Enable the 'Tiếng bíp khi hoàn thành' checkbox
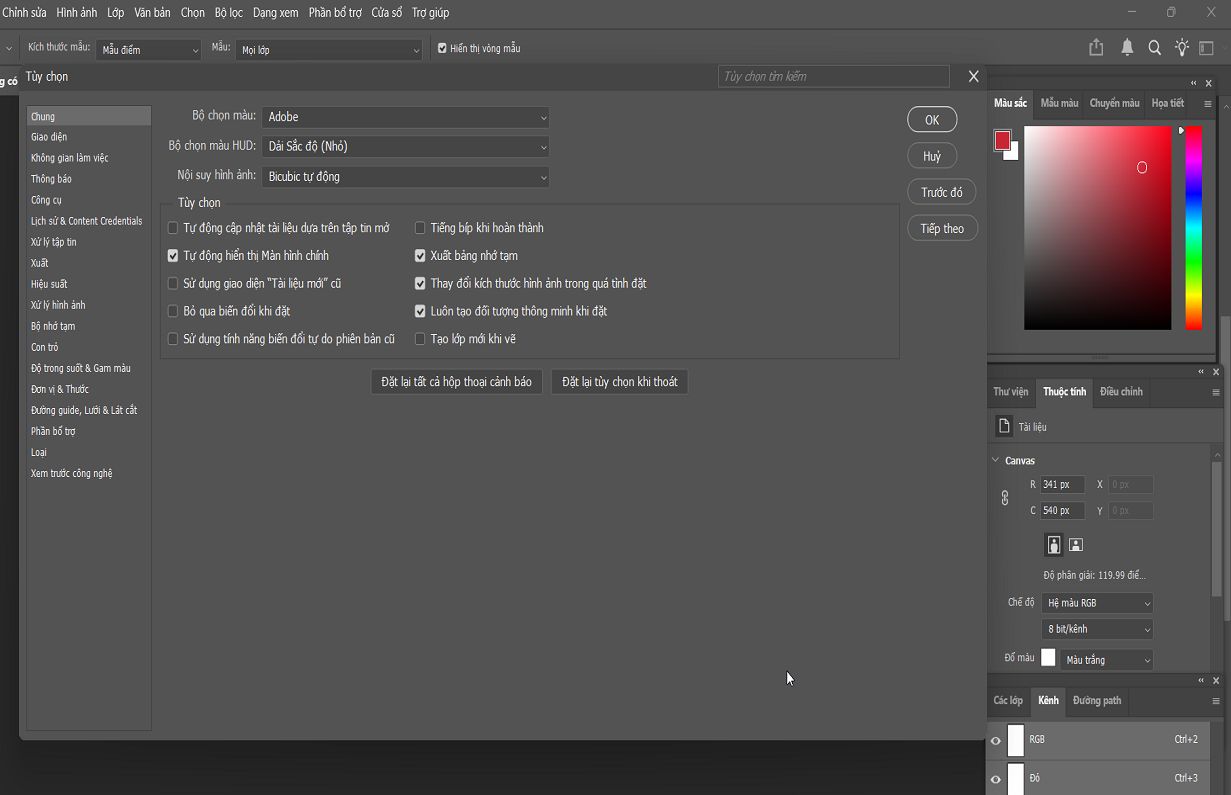 pyautogui.click(x=420, y=227)
